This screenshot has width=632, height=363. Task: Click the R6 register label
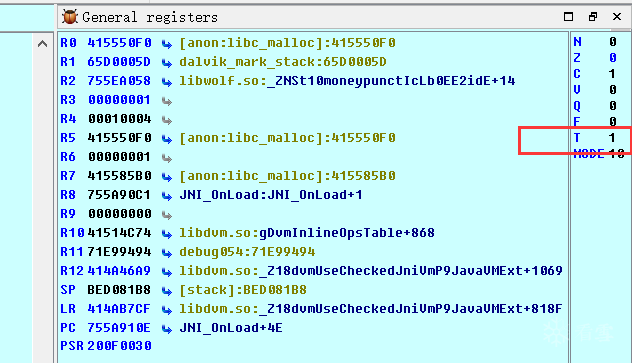pos(68,157)
